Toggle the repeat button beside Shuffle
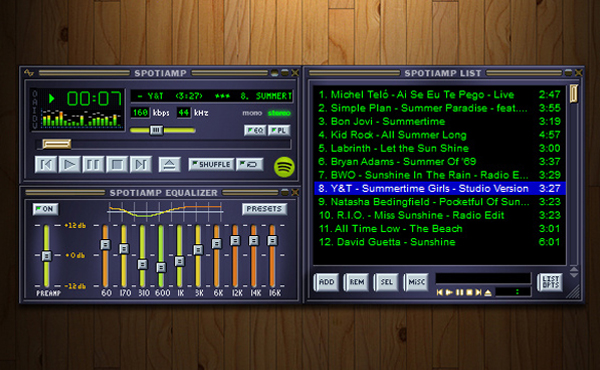The height and width of the screenshot is (370, 600). [x=249, y=164]
